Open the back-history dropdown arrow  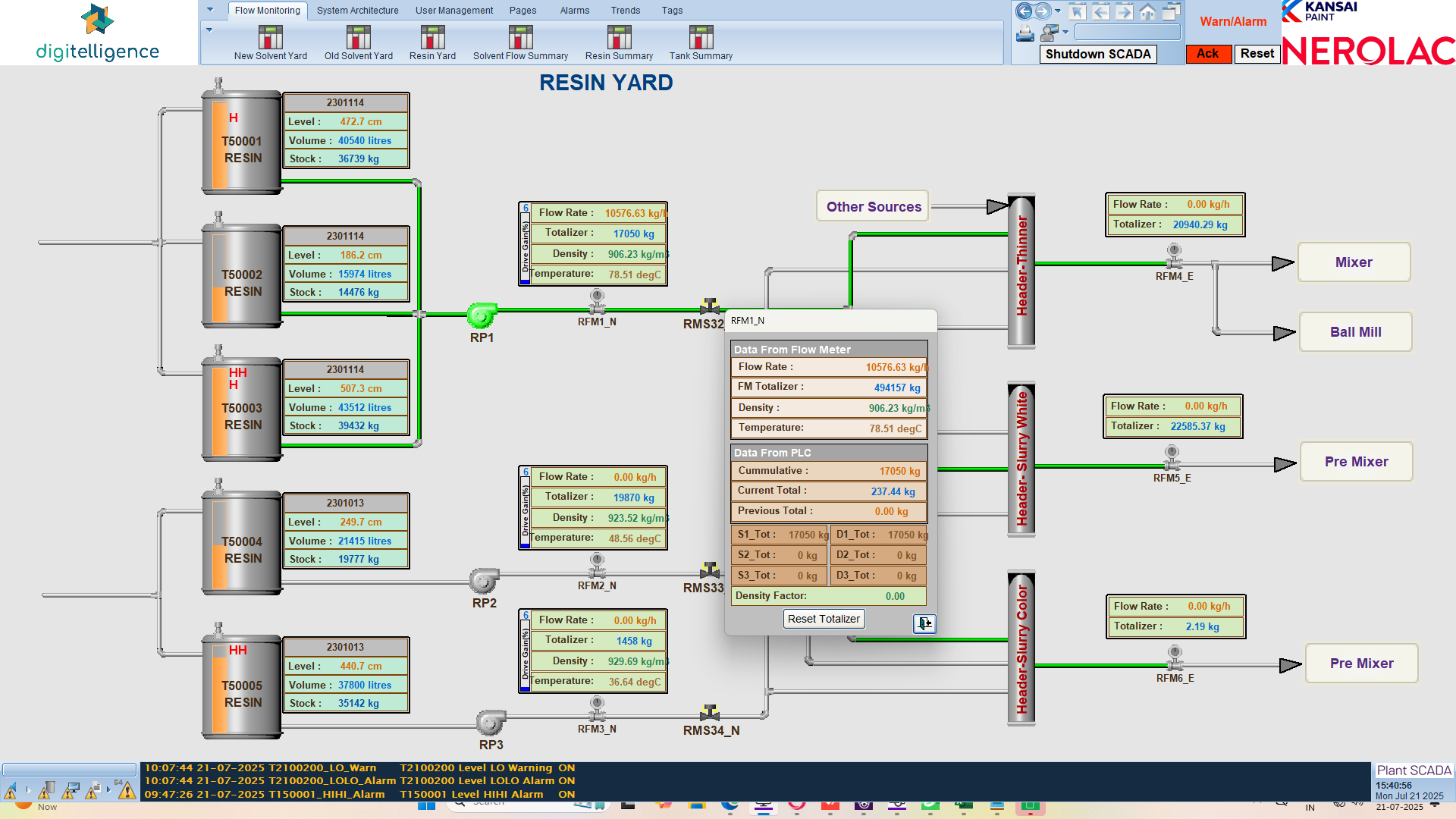[x=1058, y=11]
